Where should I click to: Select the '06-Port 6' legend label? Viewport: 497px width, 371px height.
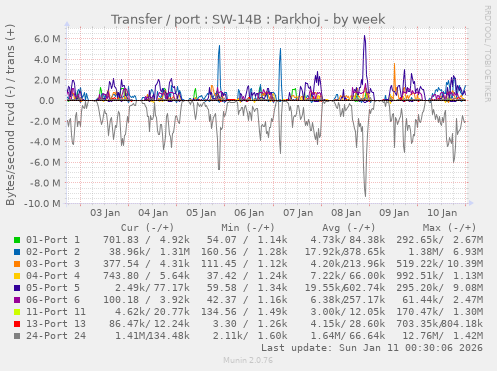coord(53,300)
